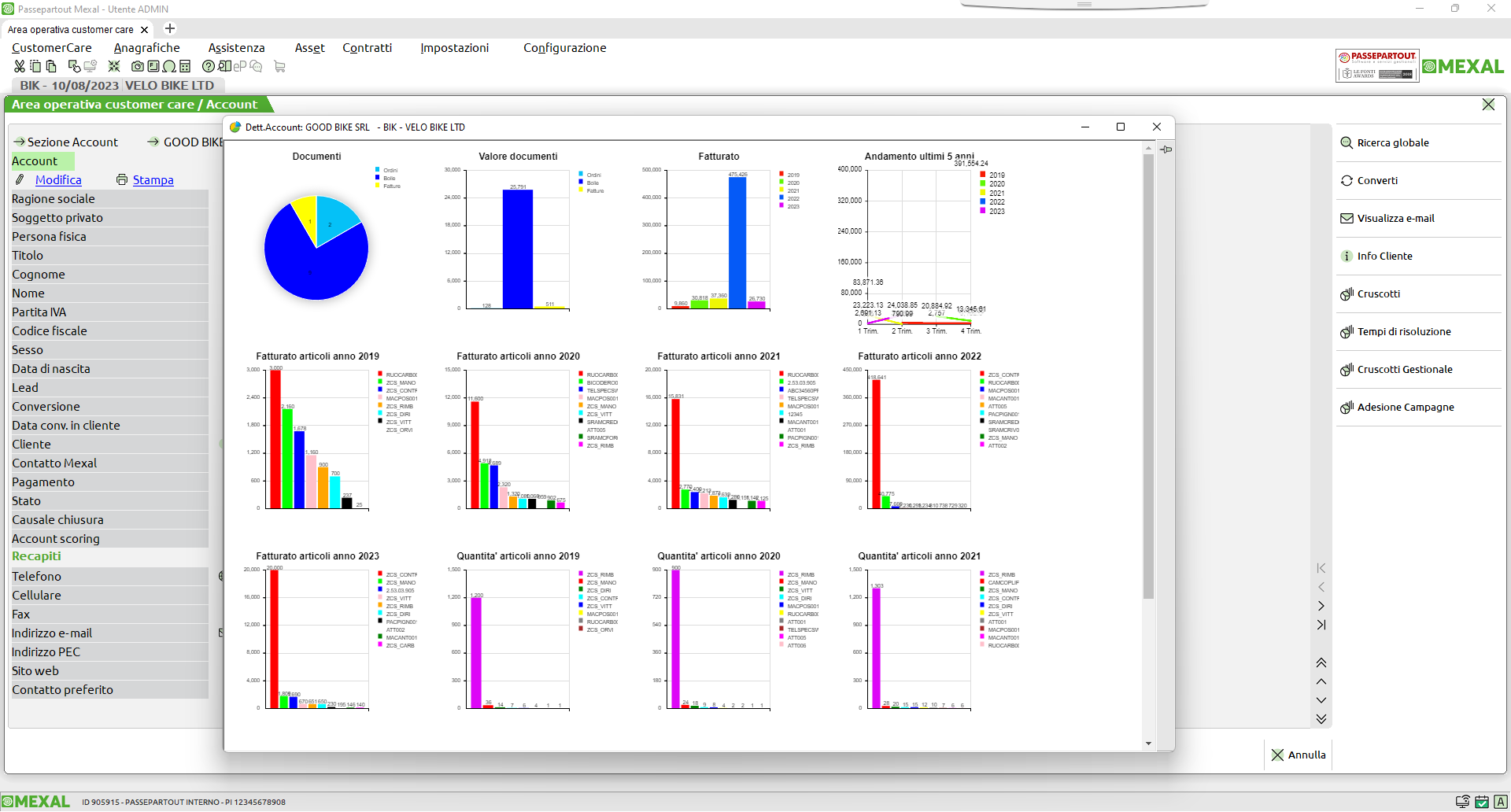Add a new tab with plus button

(x=170, y=29)
